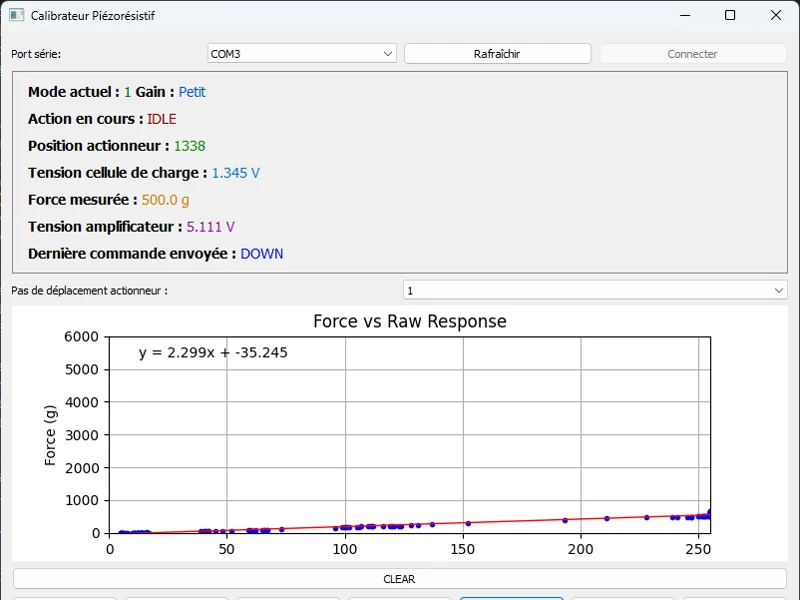Click the gain value Petit
The height and width of the screenshot is (600, 800).
click(192, 92)
